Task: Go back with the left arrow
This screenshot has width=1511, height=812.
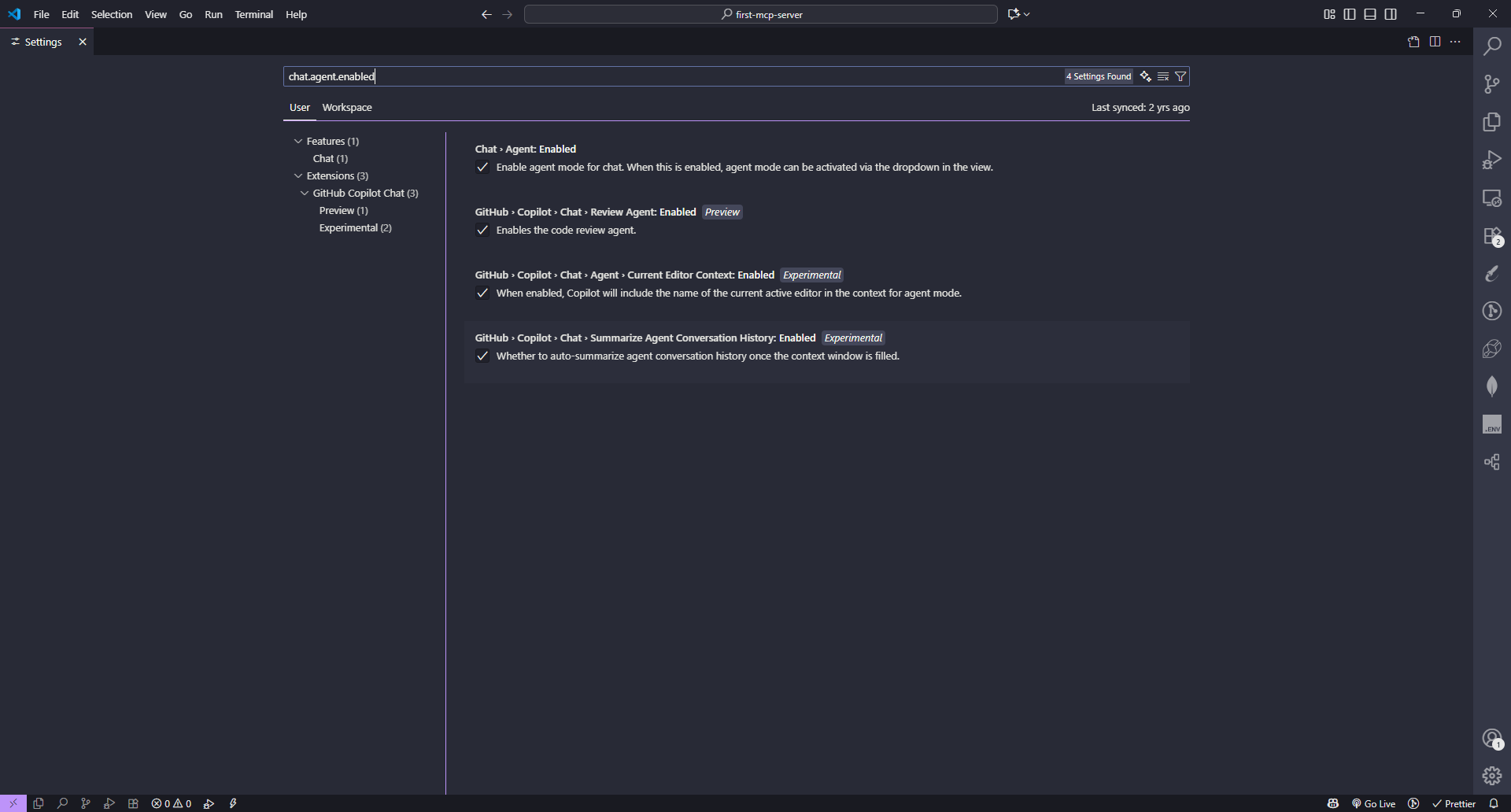Action: [486, 14]
